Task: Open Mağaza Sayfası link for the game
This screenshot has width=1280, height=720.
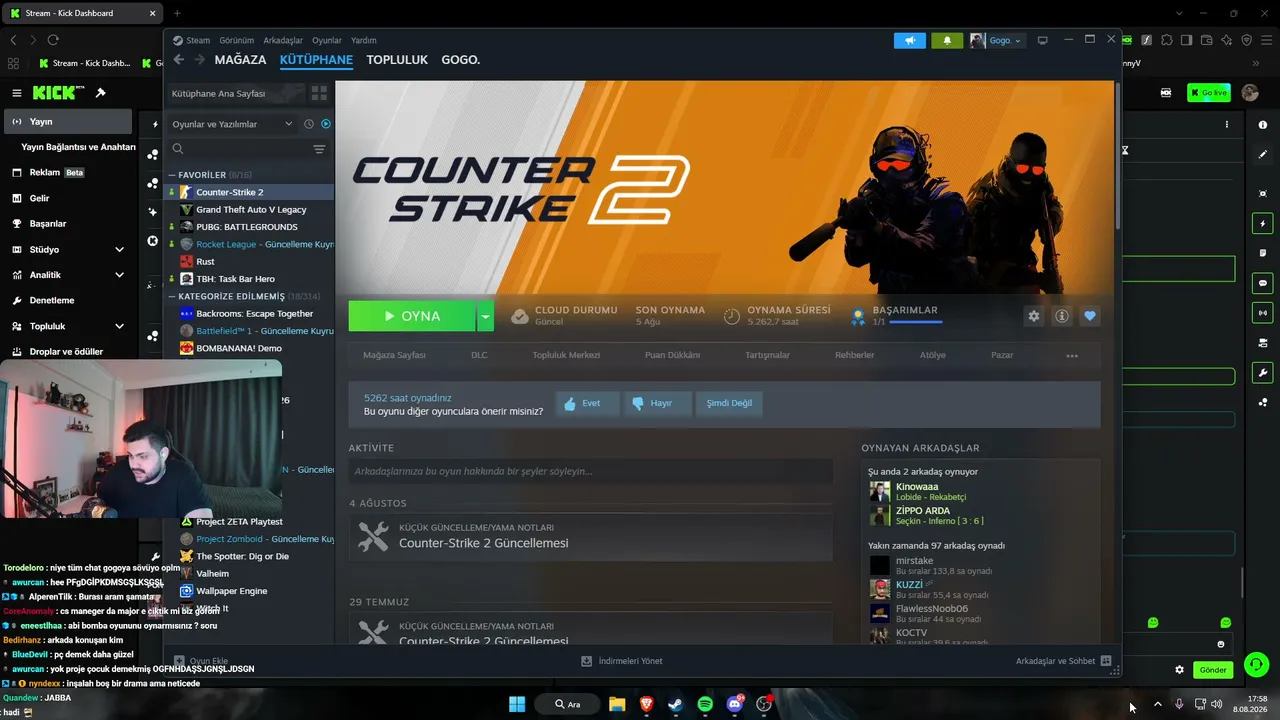Action: click(x=394, y=355)
